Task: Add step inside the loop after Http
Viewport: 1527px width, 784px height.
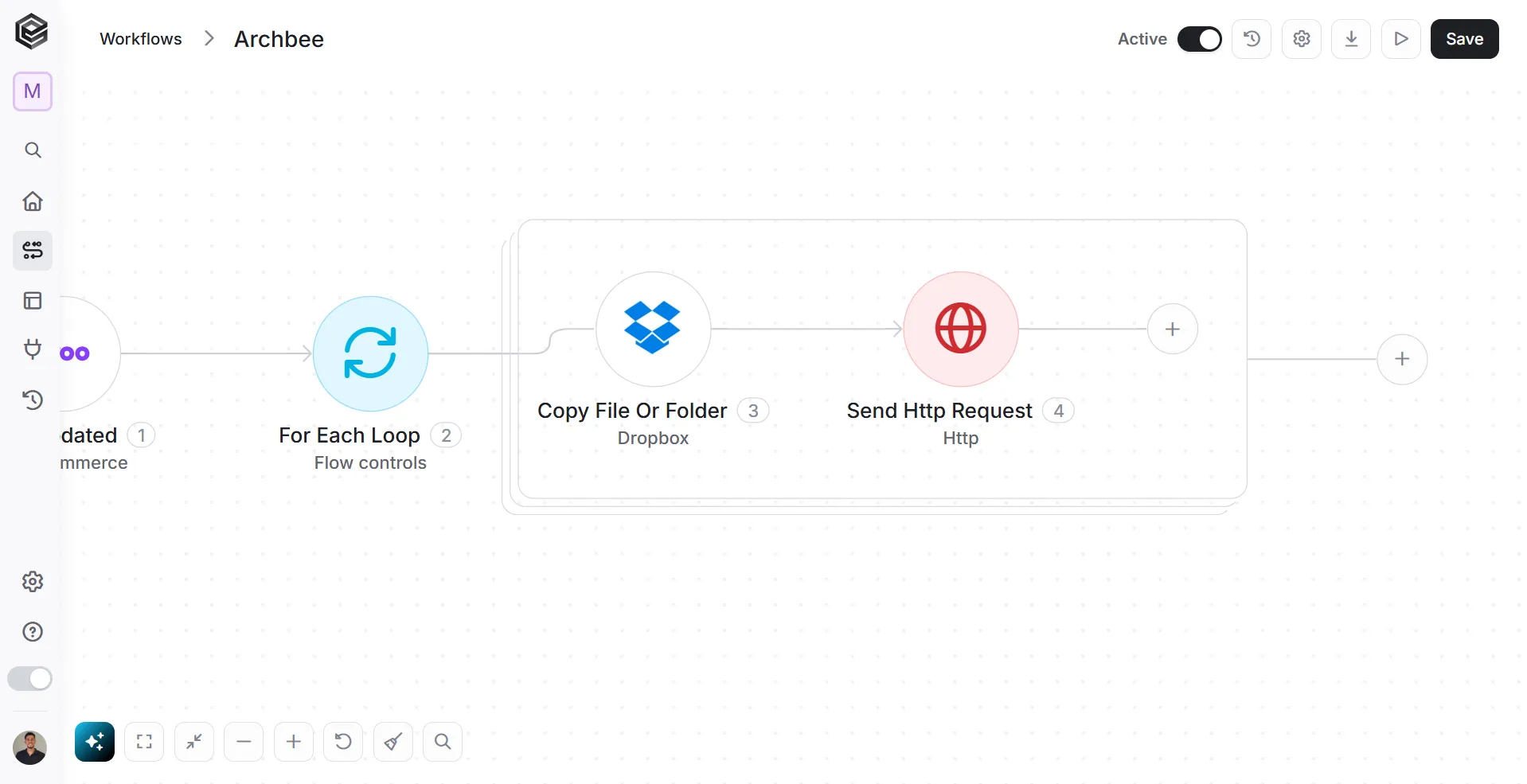Action: click(1173, 329)
